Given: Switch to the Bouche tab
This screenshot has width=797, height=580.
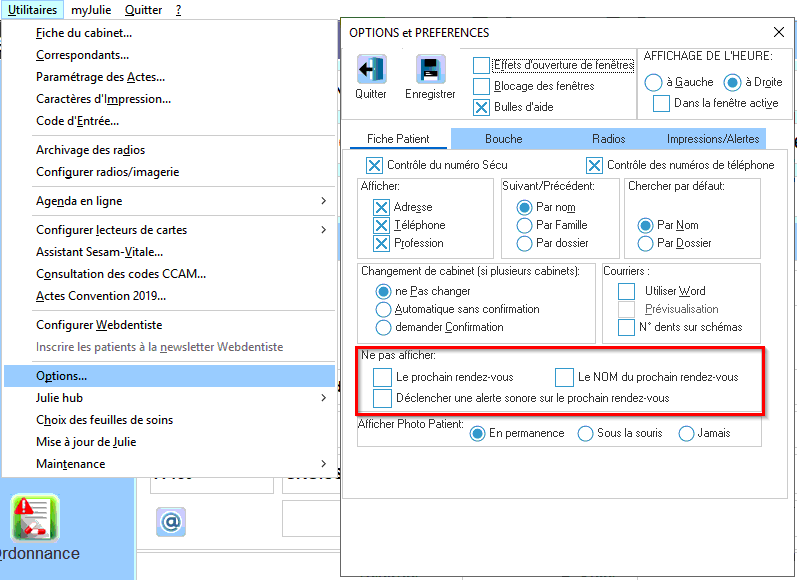Looking at the screenshot, I should pos(503,139).
